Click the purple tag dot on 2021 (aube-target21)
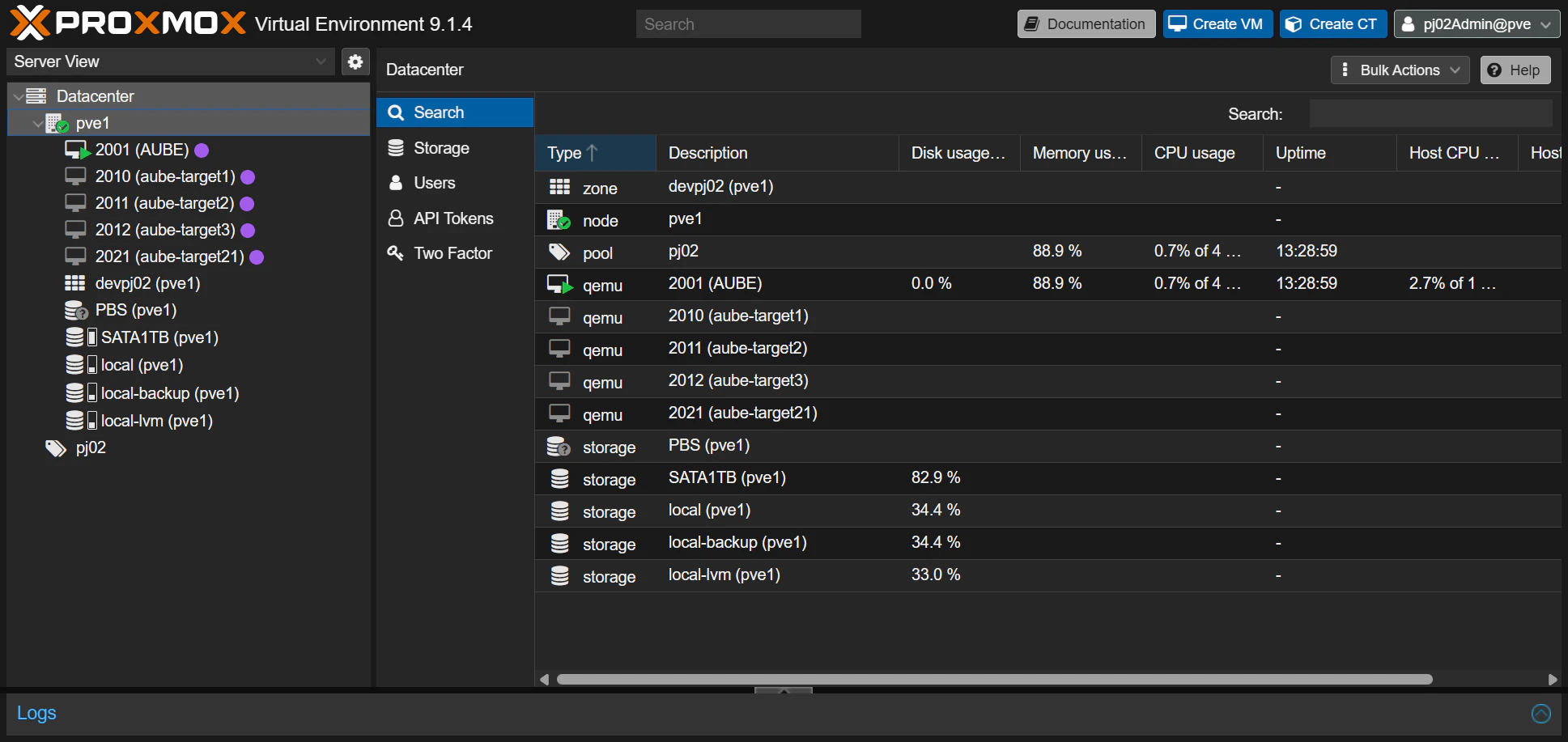 coord(257,257)
